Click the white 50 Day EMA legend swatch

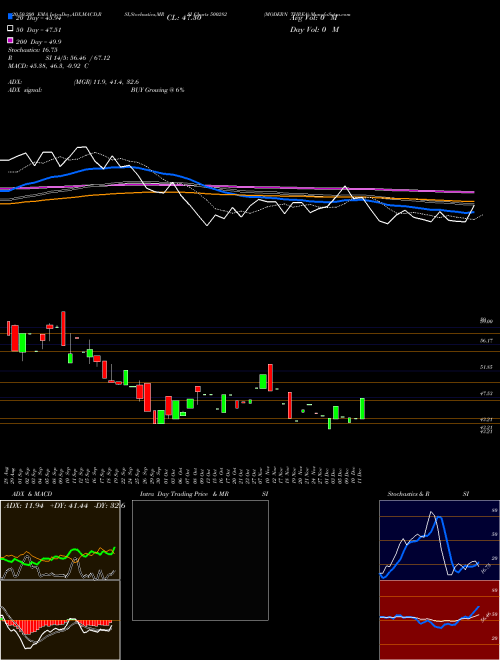(x=10, y=29)
